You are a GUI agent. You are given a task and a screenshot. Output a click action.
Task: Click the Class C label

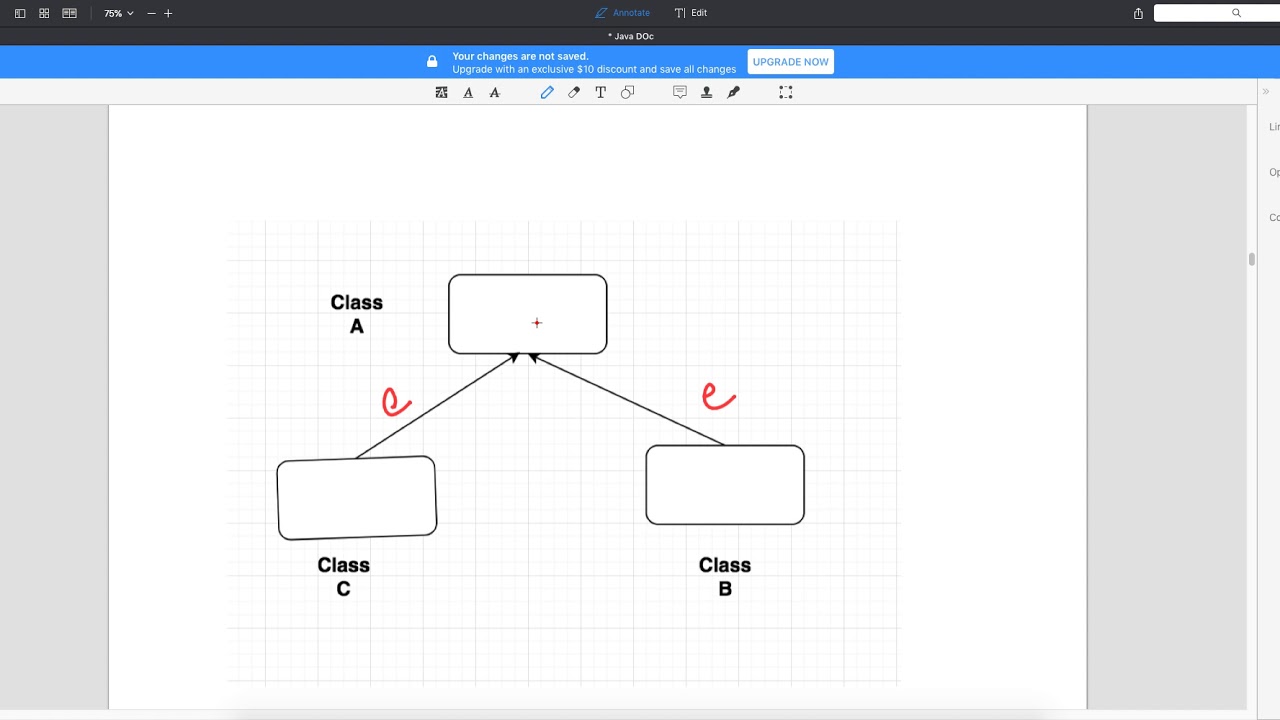coord(343,577)
